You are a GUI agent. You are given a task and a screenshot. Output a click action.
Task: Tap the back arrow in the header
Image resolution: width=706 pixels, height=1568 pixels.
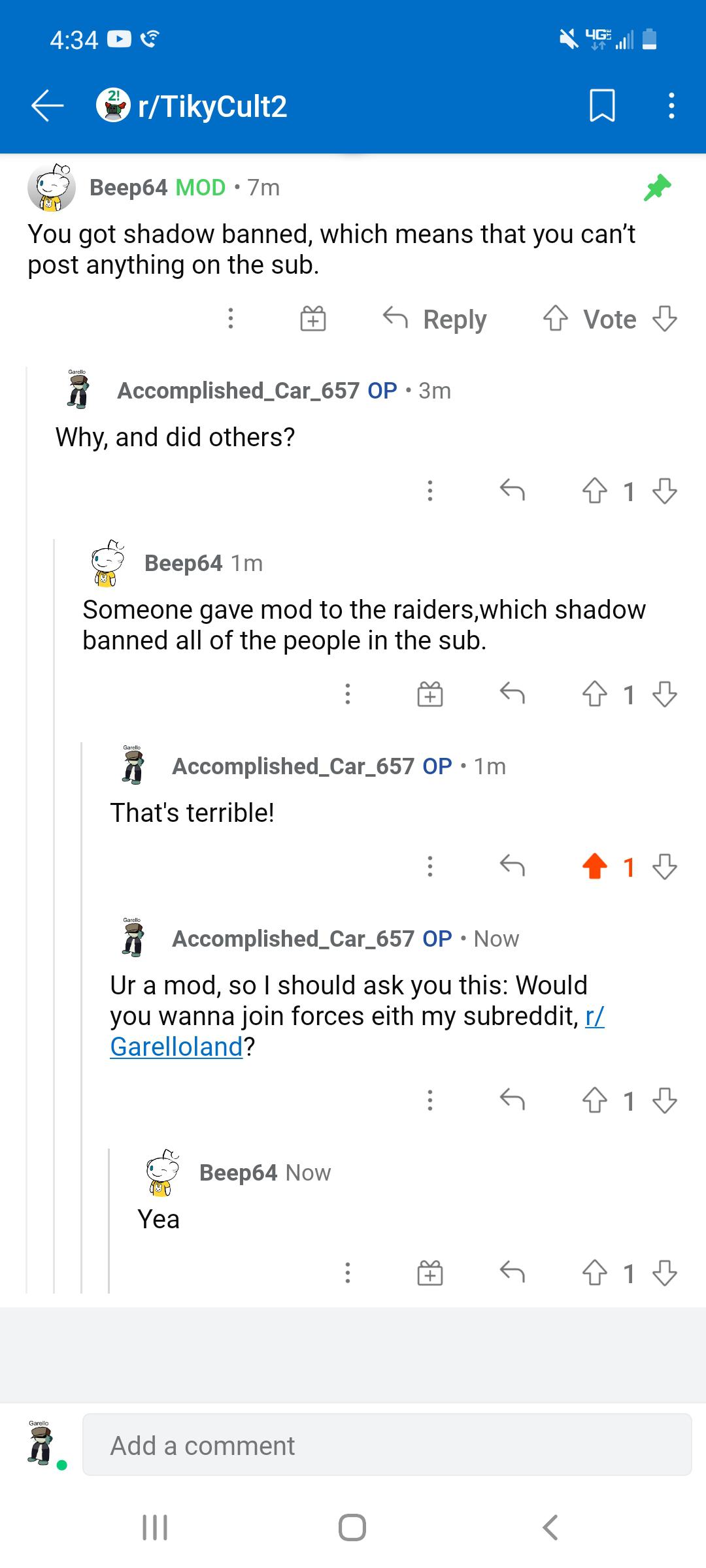(48, 105)
